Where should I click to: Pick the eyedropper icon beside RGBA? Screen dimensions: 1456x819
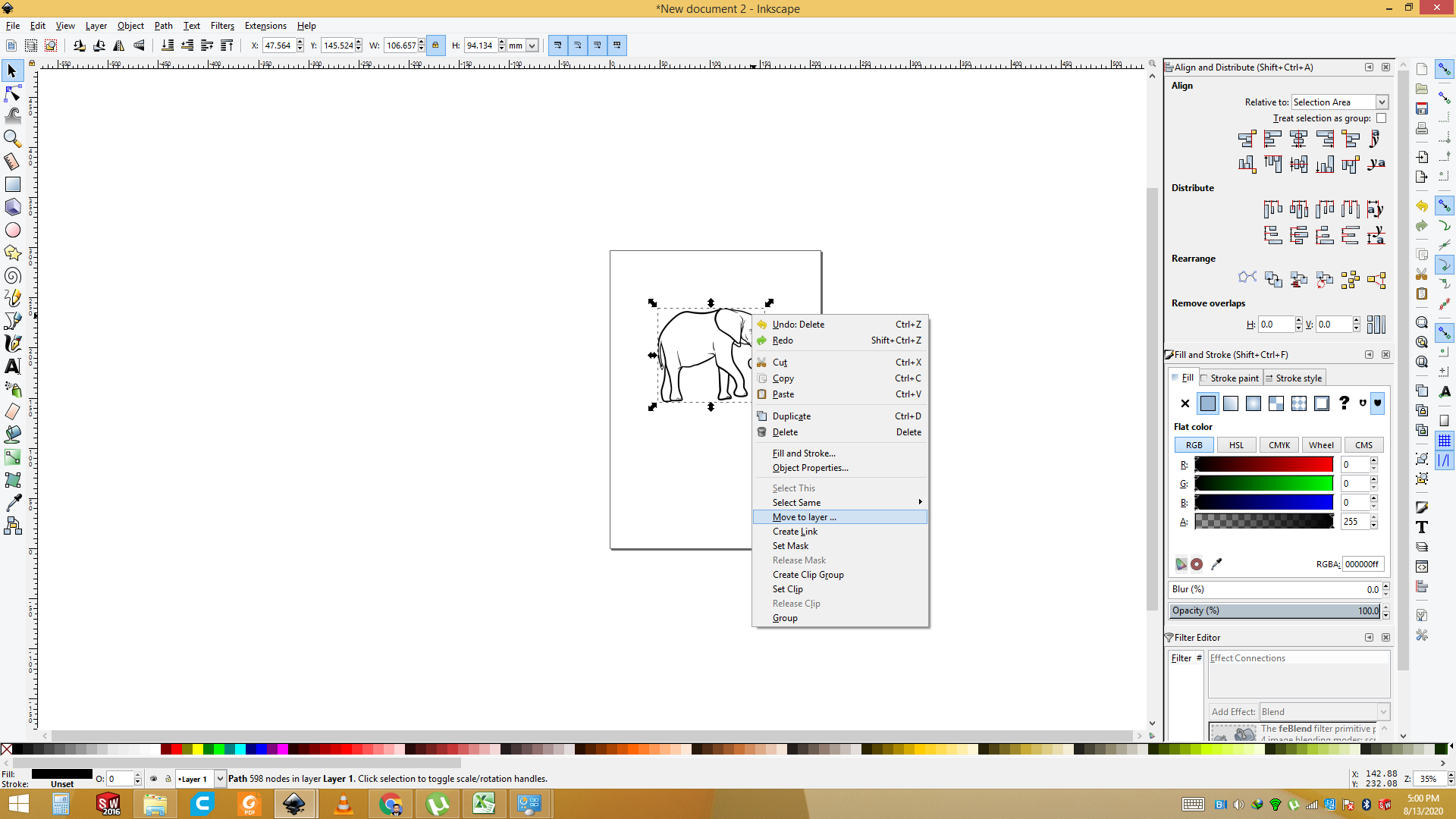click(1216, 564)
